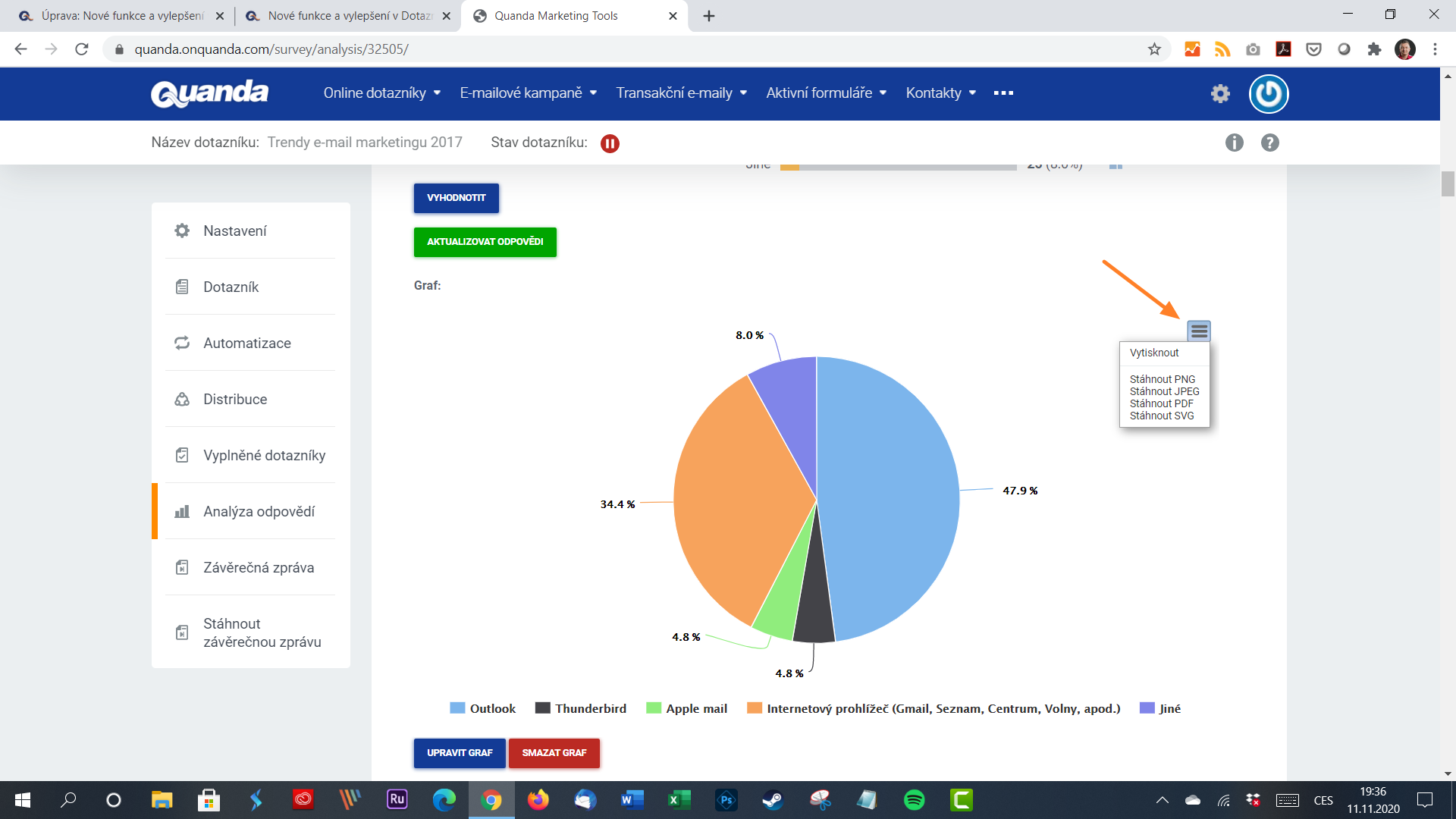Viewport: 1456px width, 819px height.
Task: Select Stáhnout PNG from the export menu
Action: (x=1162, y=379)
